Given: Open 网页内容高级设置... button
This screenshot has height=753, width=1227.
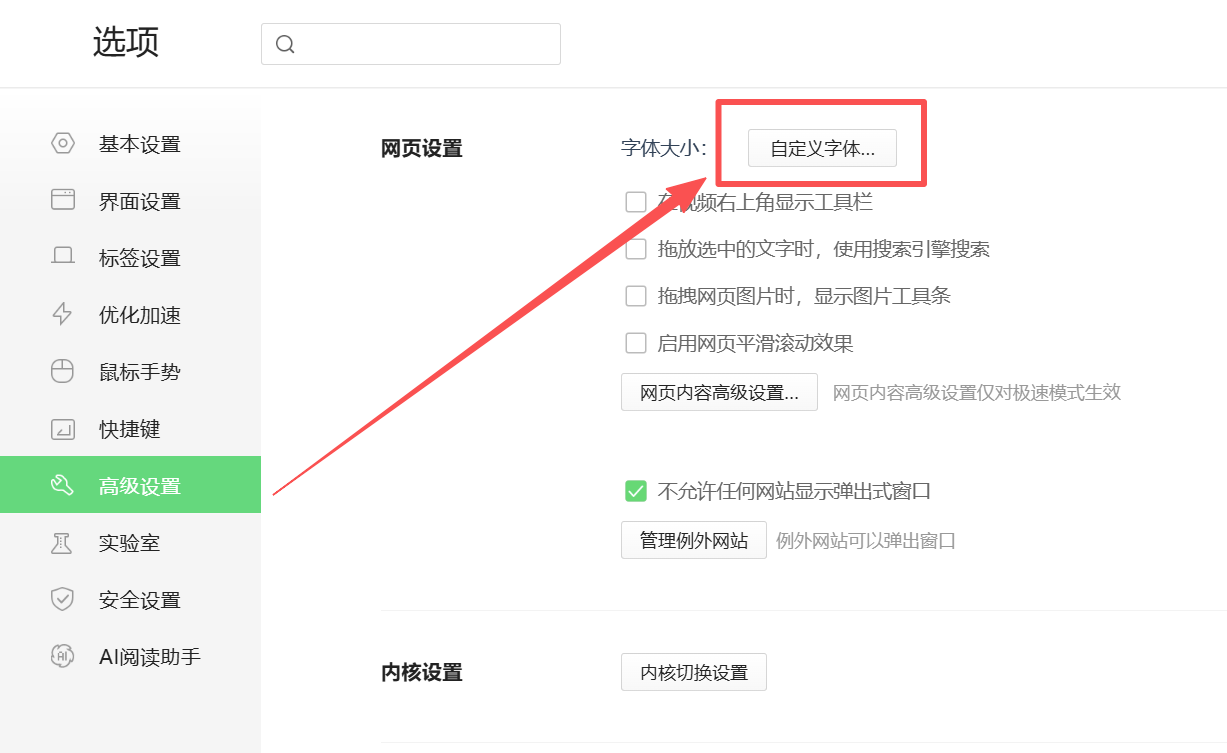Looking at the screenshot, I should pyautogui.click(x=719, y=392).
